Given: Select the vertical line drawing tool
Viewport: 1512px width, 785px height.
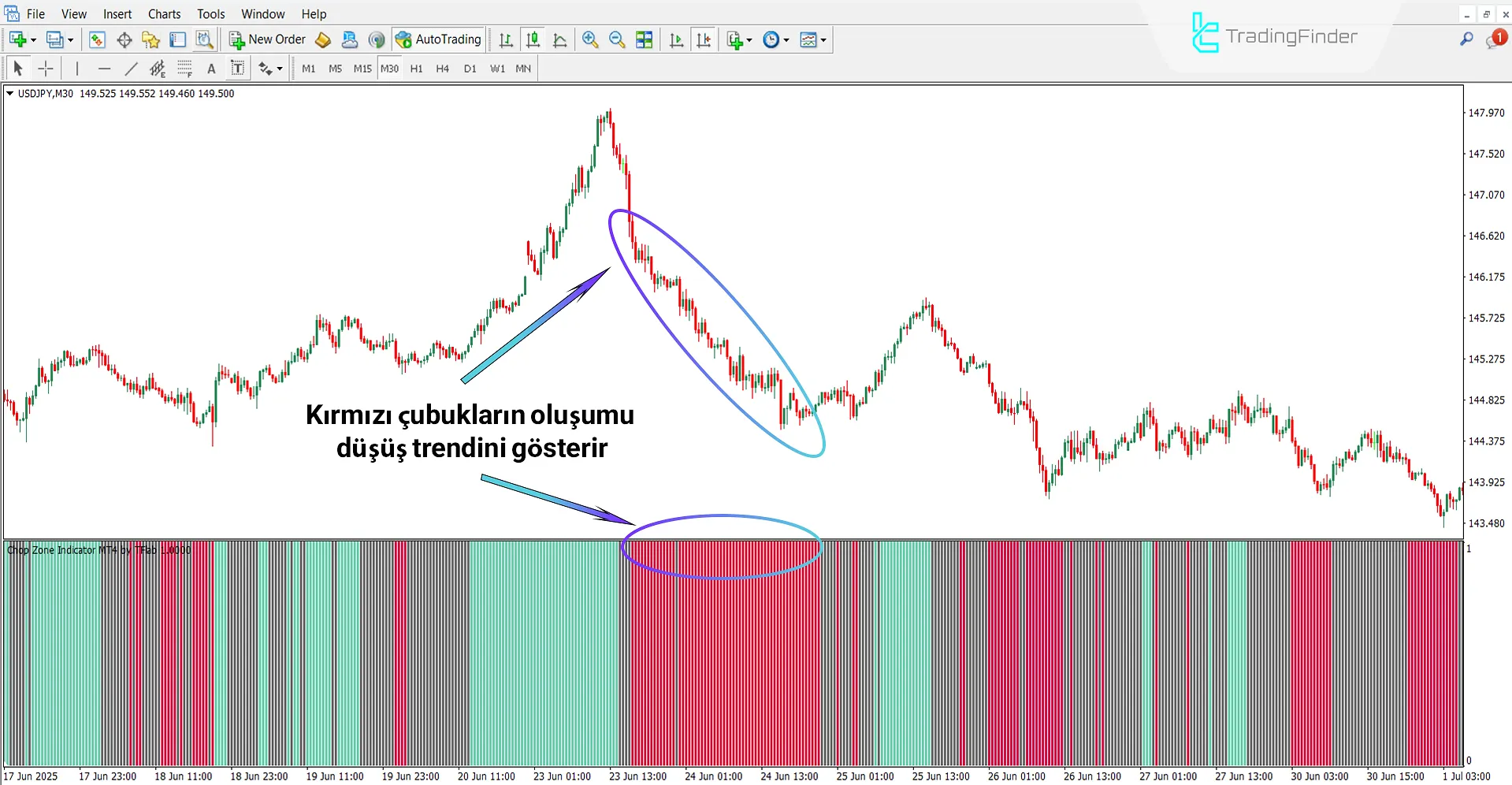Looking at the screenshot, I should click(x=77, y=69).
